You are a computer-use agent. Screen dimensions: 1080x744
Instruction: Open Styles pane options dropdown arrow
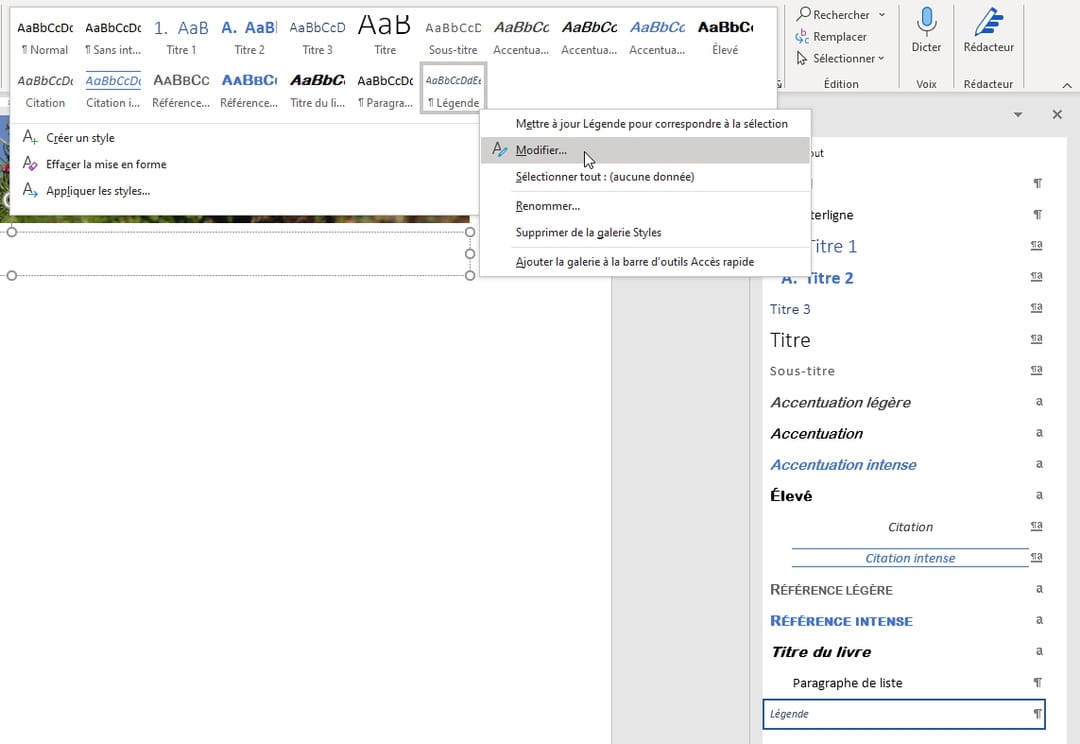[1018, 115]
